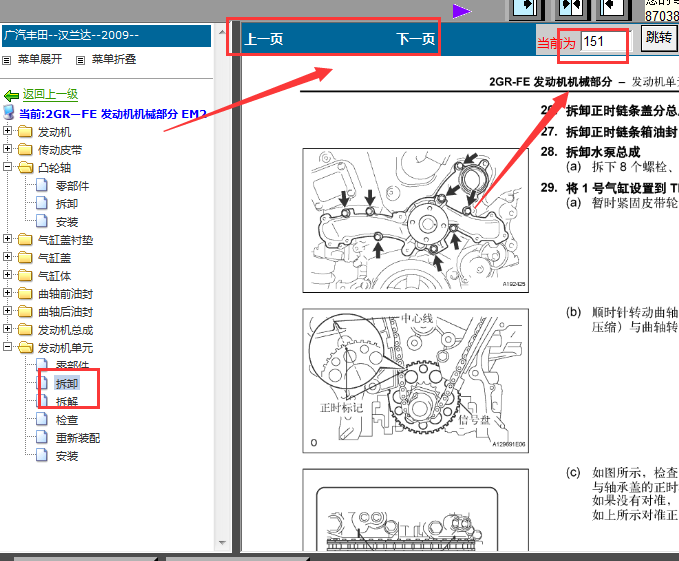Click the 曲轴后油封 folder icon

(x=25, y=312)
